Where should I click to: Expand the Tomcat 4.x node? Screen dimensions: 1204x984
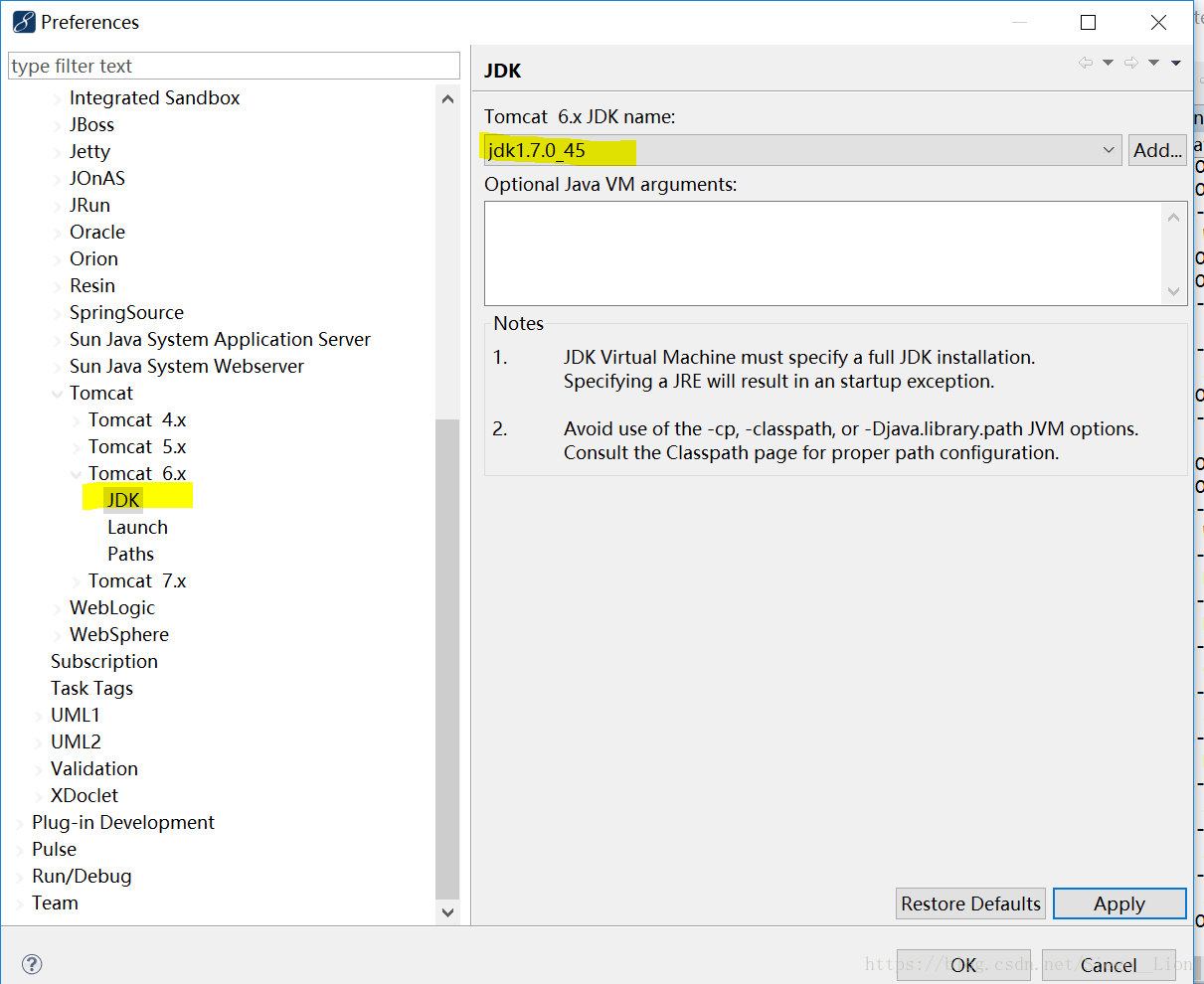coord(77,420)
